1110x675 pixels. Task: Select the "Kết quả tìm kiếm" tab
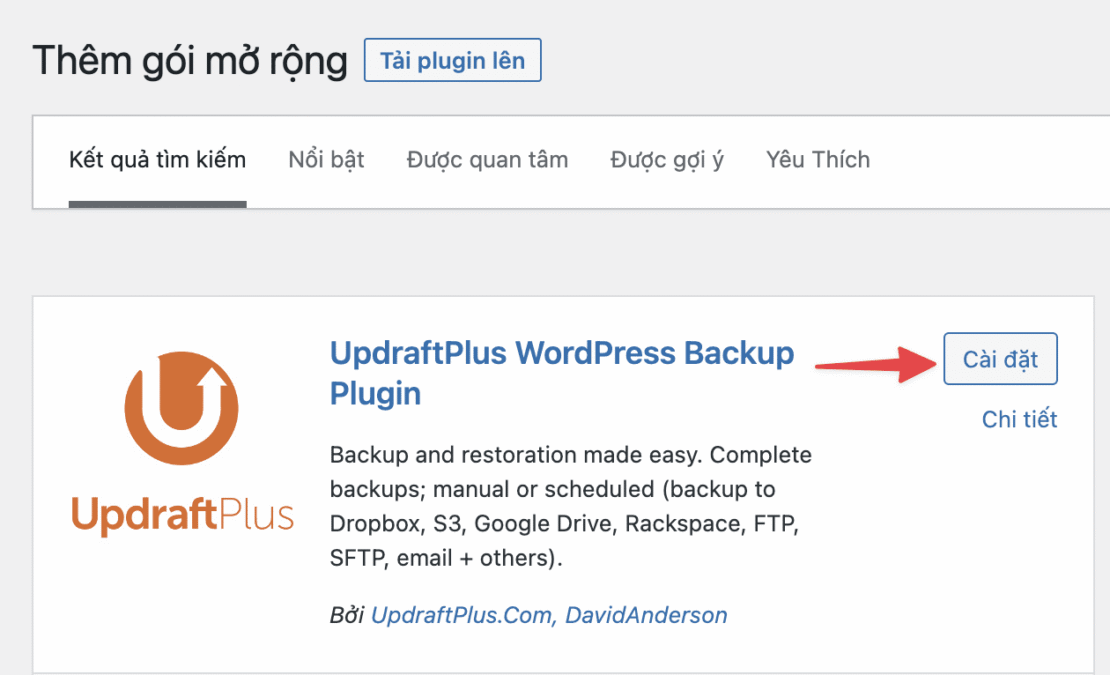pos(157,160)
